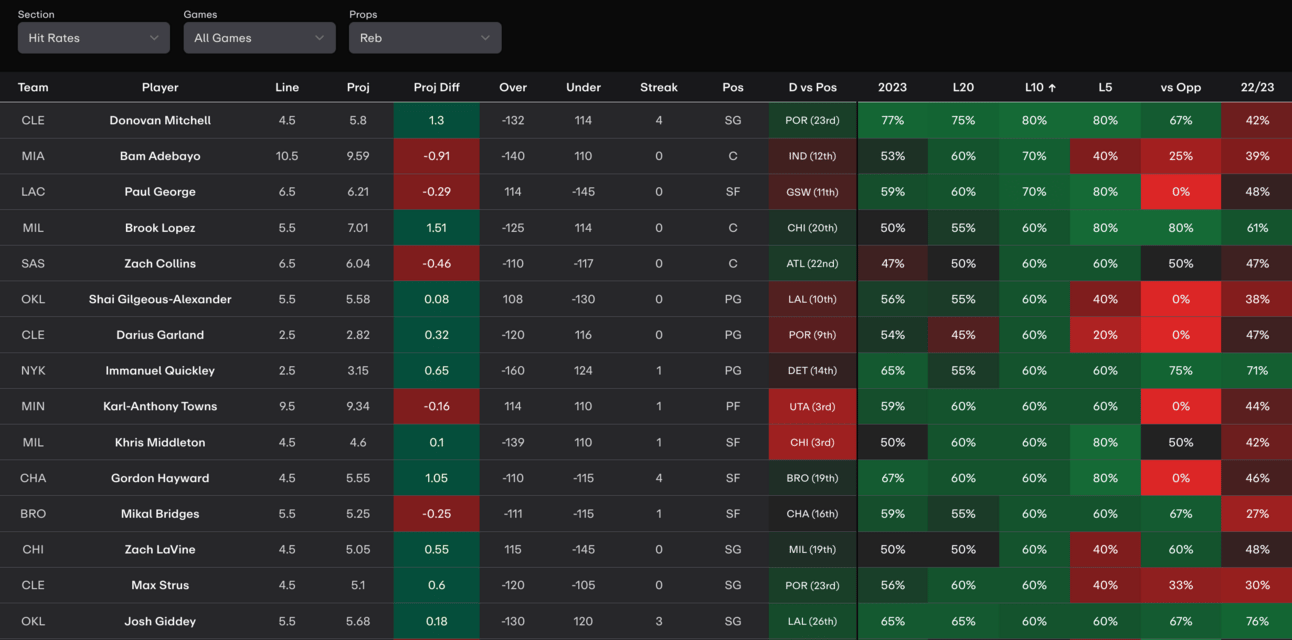Click Shai Gilgeous-Alexander's name
Image resolution: width=1292 pixels, height=640 pixels.
tap(160, 299)
